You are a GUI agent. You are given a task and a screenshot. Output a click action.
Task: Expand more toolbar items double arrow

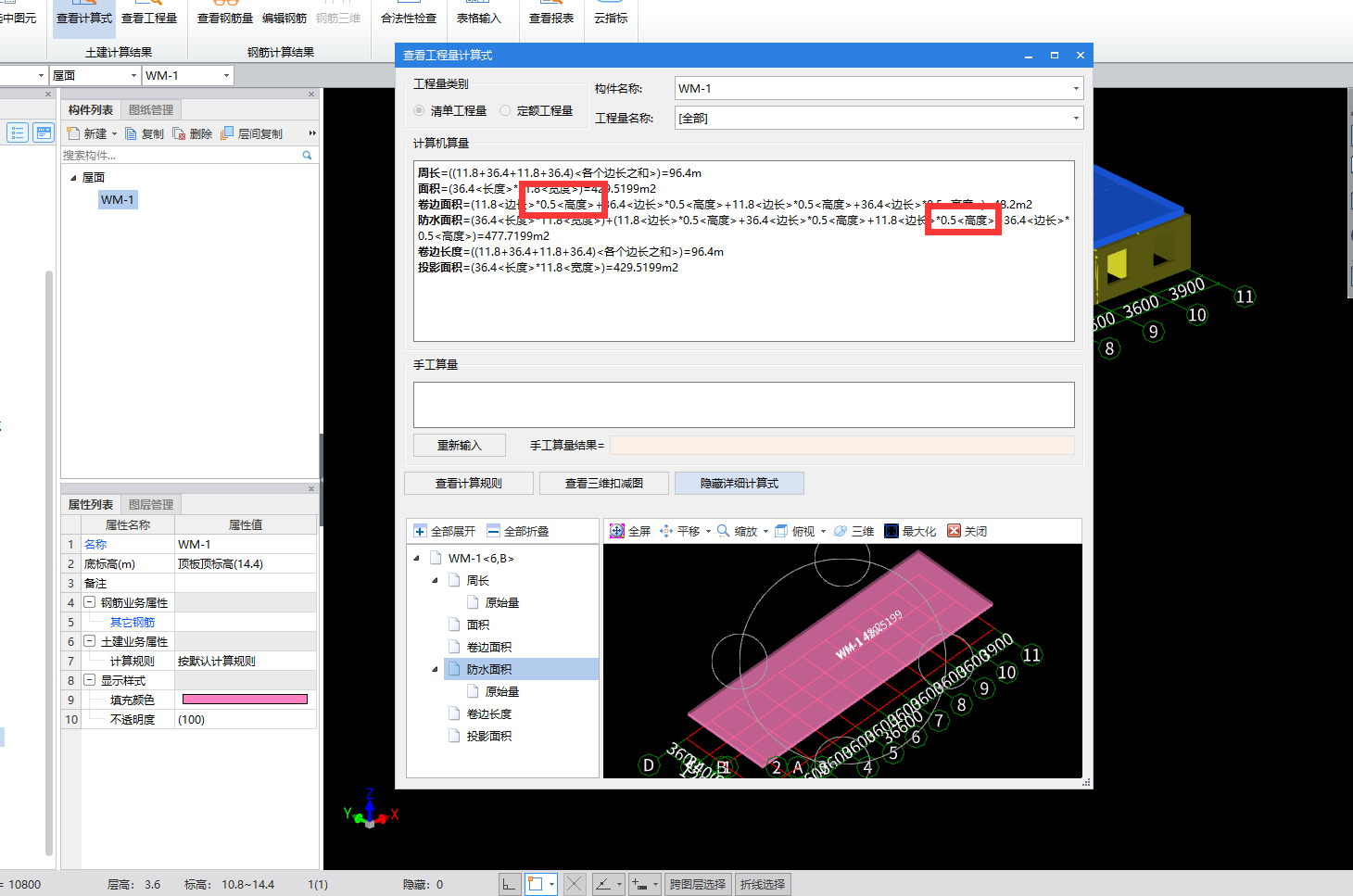coord(312,133)
